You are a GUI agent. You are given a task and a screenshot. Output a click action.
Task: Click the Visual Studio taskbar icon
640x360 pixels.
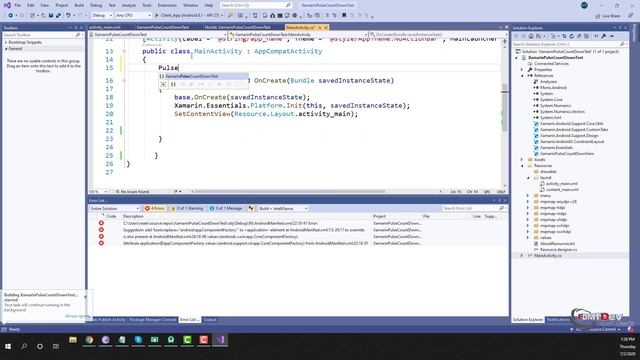tap(220, 340)
